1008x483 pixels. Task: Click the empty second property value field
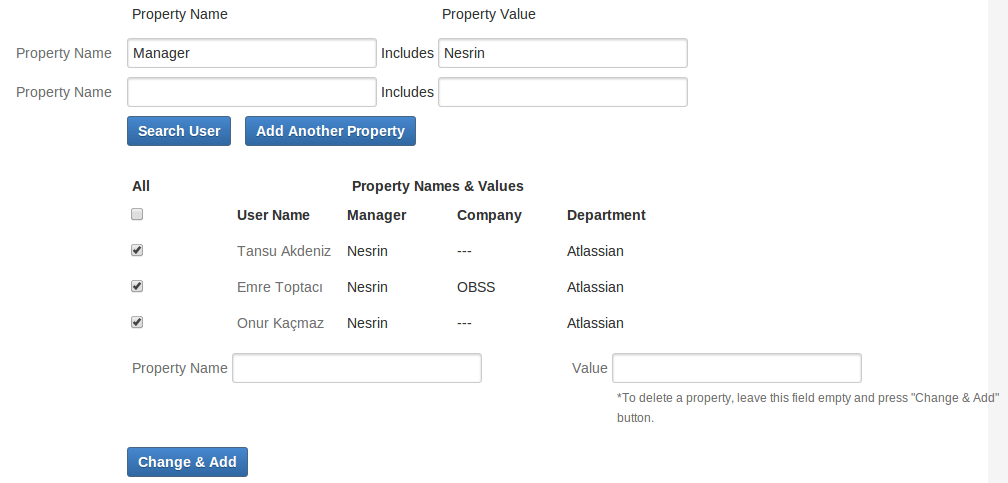pyautogui.click(x=562, y=92)
